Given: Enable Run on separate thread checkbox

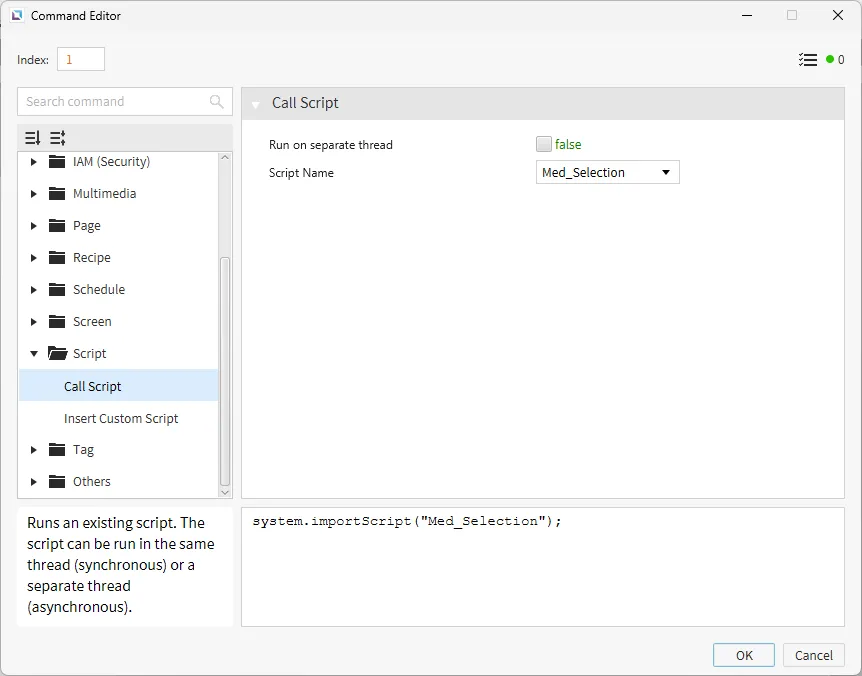Looking at the screenshot, I should point(544,144).
